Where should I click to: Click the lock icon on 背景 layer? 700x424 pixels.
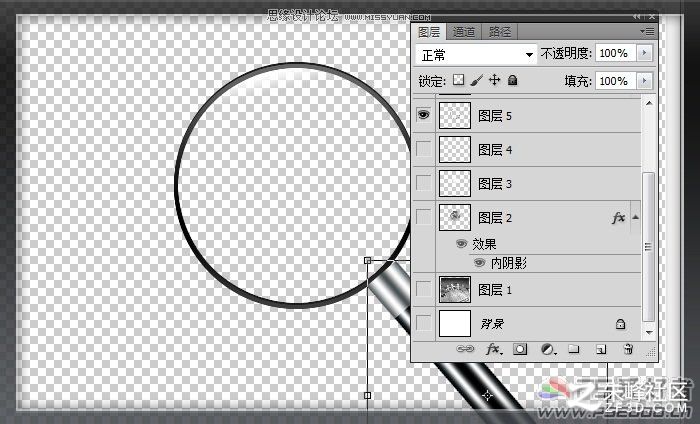[x=620, y=324]
